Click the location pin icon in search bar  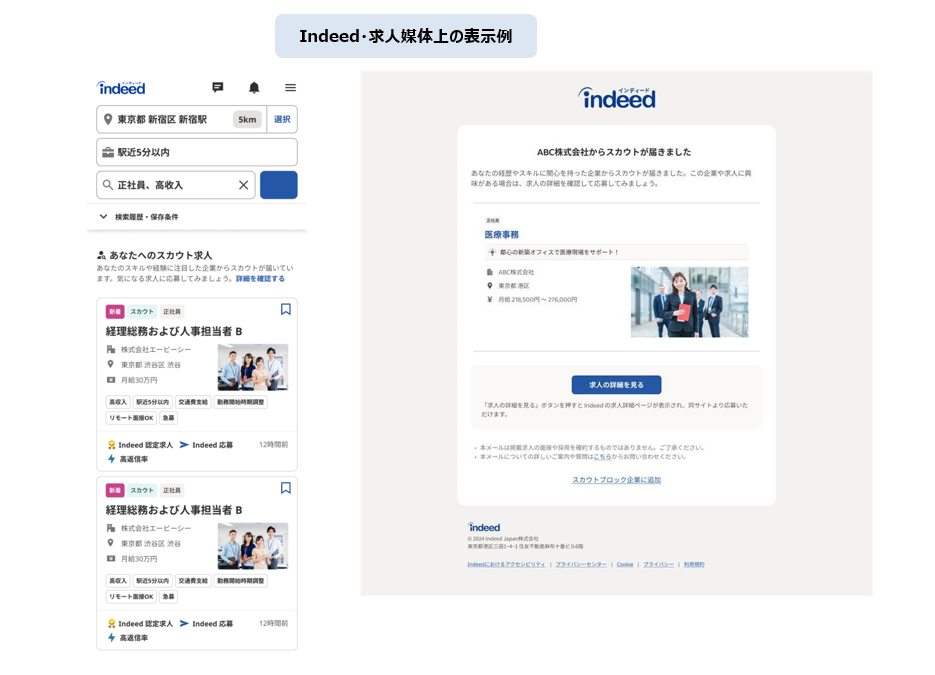tap(108, 118)
